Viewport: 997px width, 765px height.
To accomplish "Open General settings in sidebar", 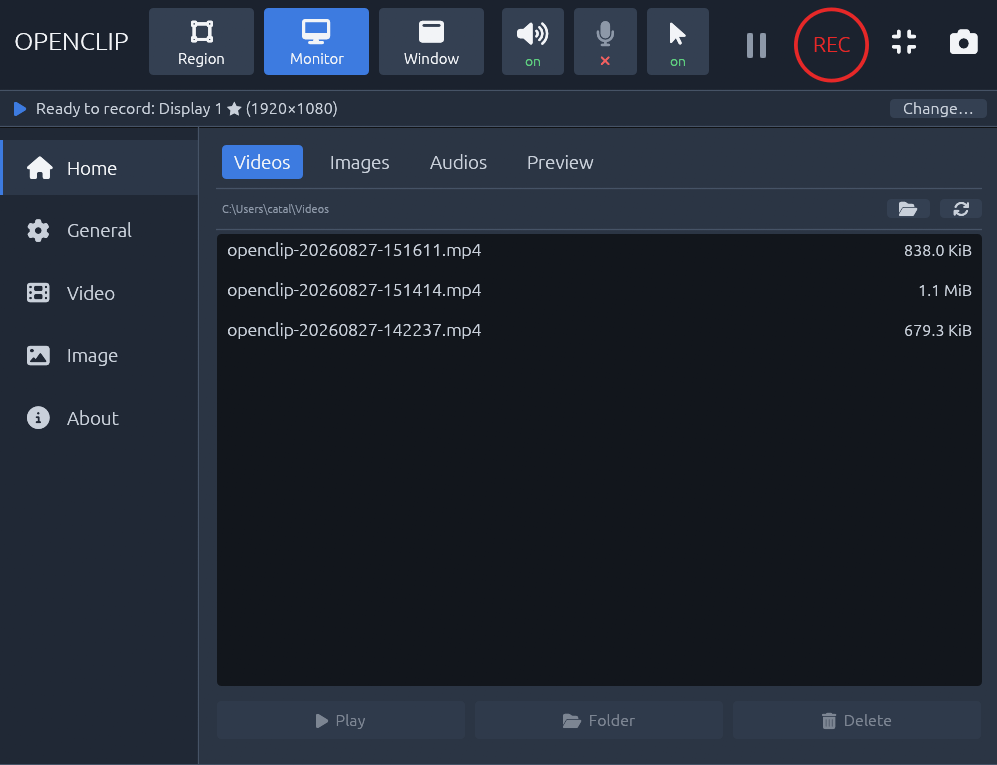I will (100, 230).
